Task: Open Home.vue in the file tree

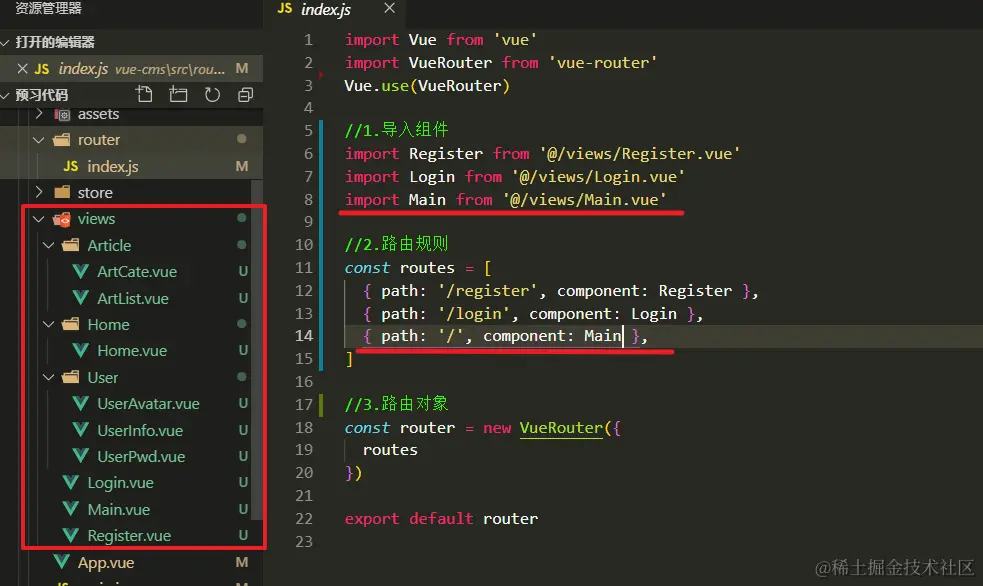Action: click(x=132, y=350)
